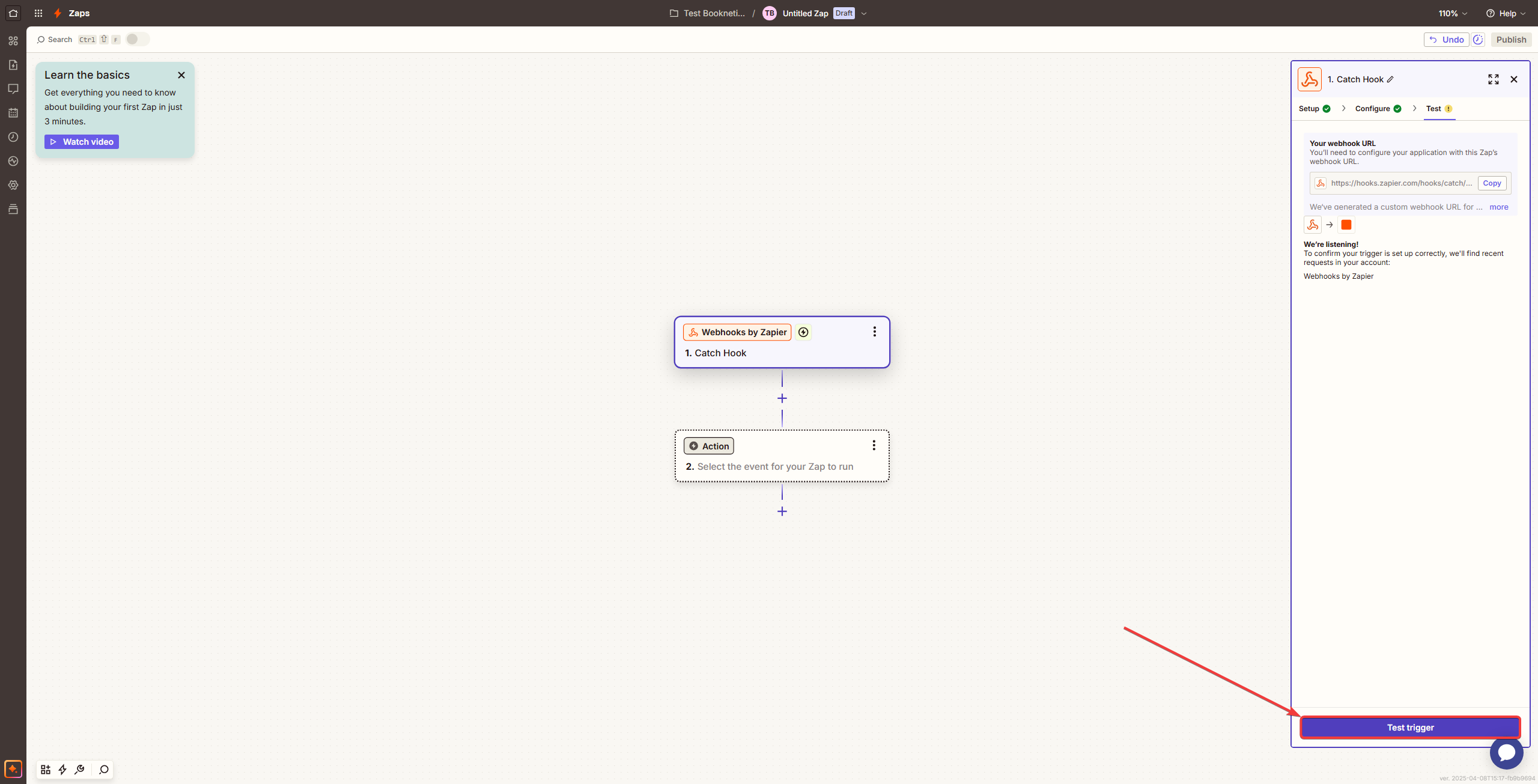
Task: Open the settings gear in left sidebar
Action: coord(13,185)
